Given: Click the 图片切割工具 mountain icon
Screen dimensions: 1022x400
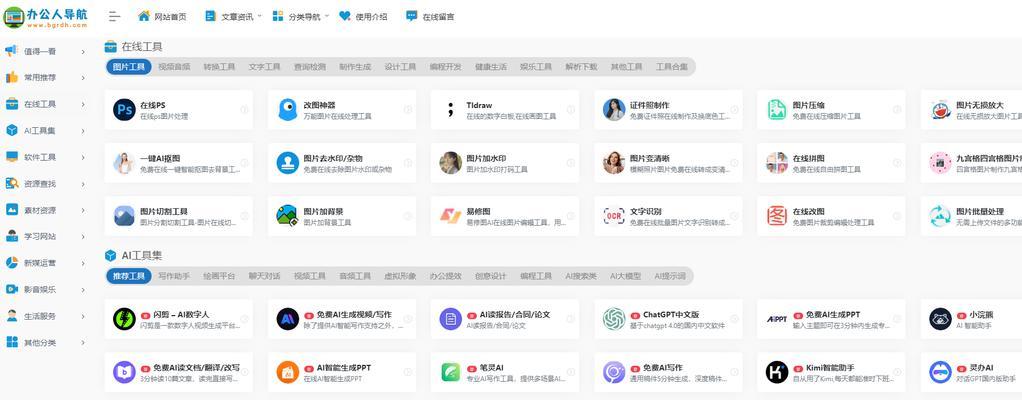Looking at the screenshot, I should click(124, 216).
